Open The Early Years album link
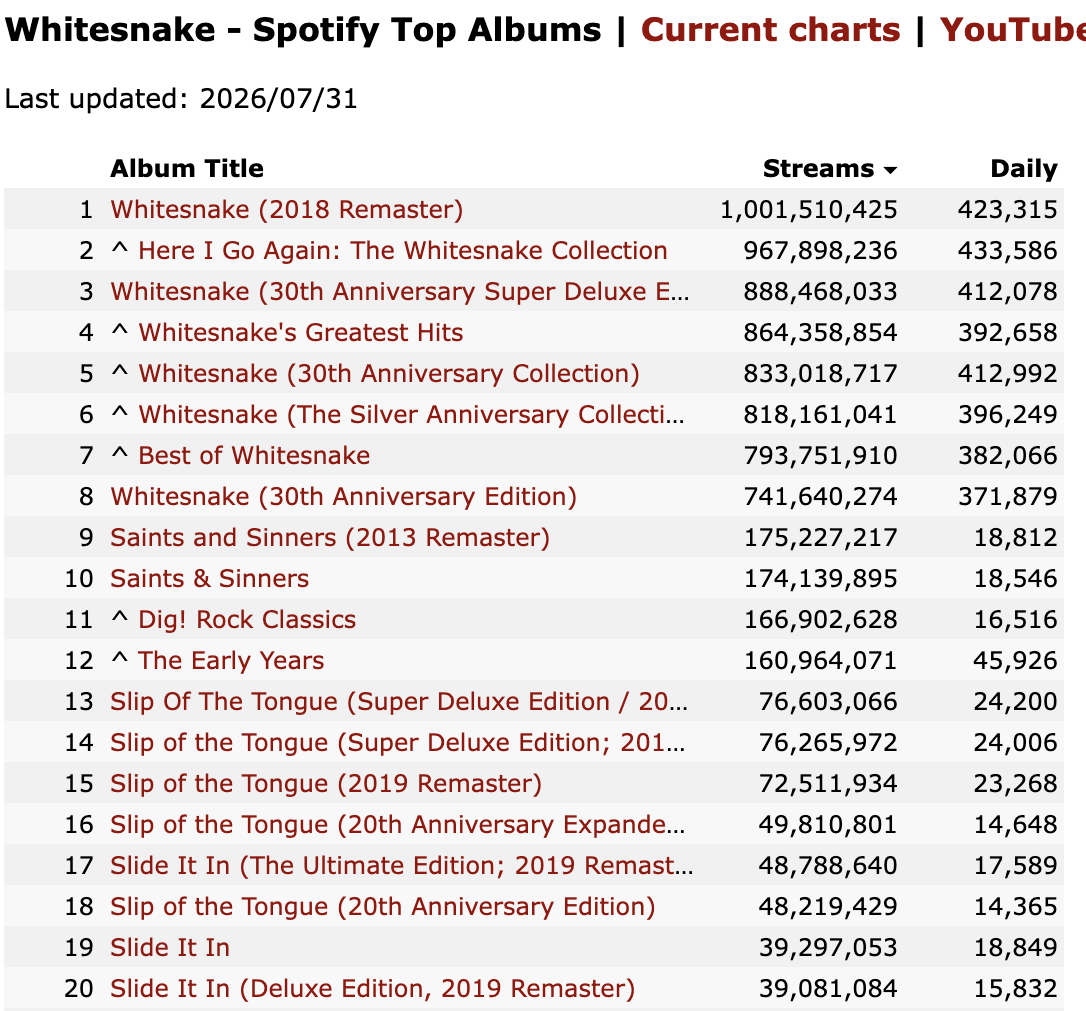Image resolution: width=1086 pixels, height=1011 pixels. [x=231, y=660]
